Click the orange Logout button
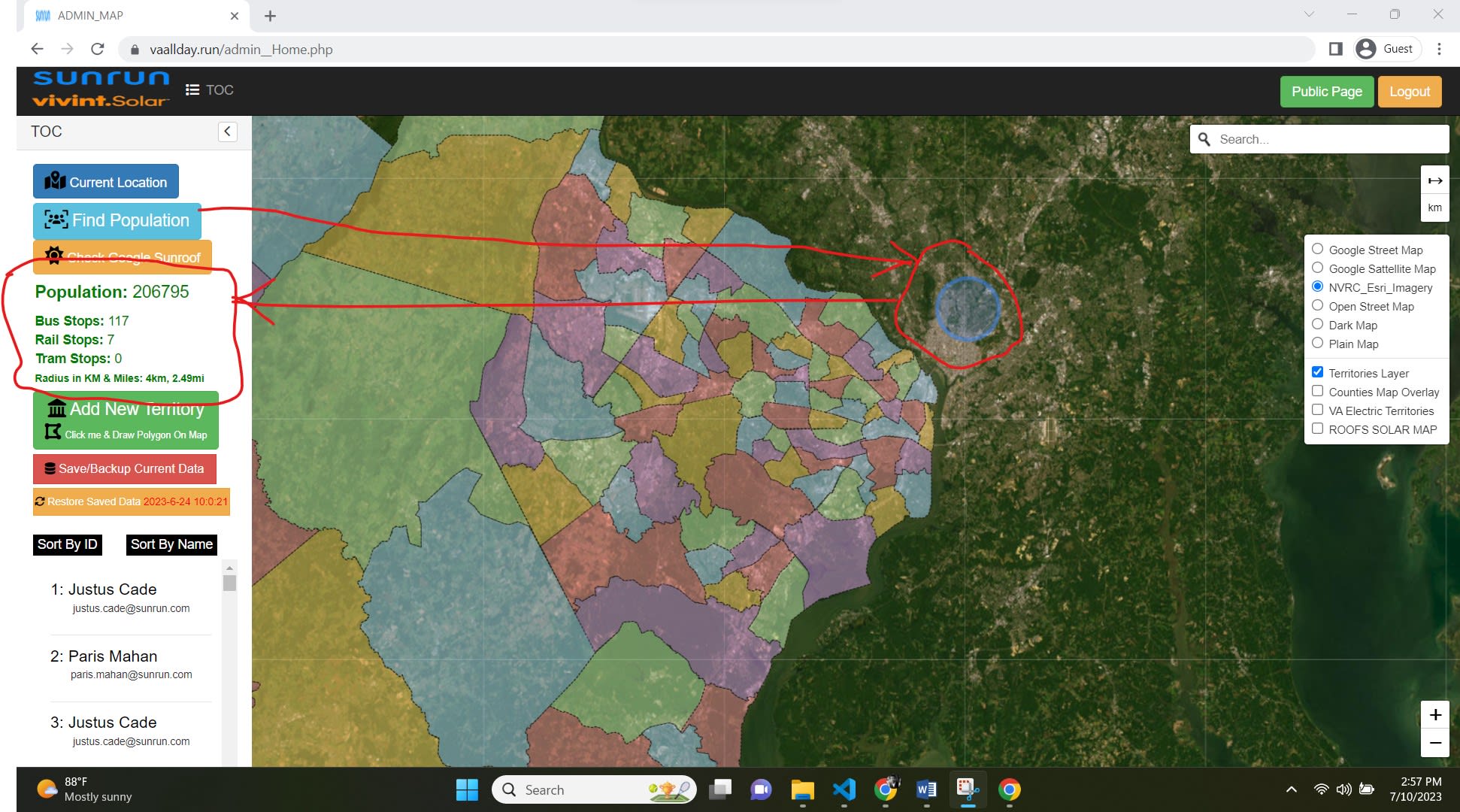1460x812 pixels. tap(1409, 92)
